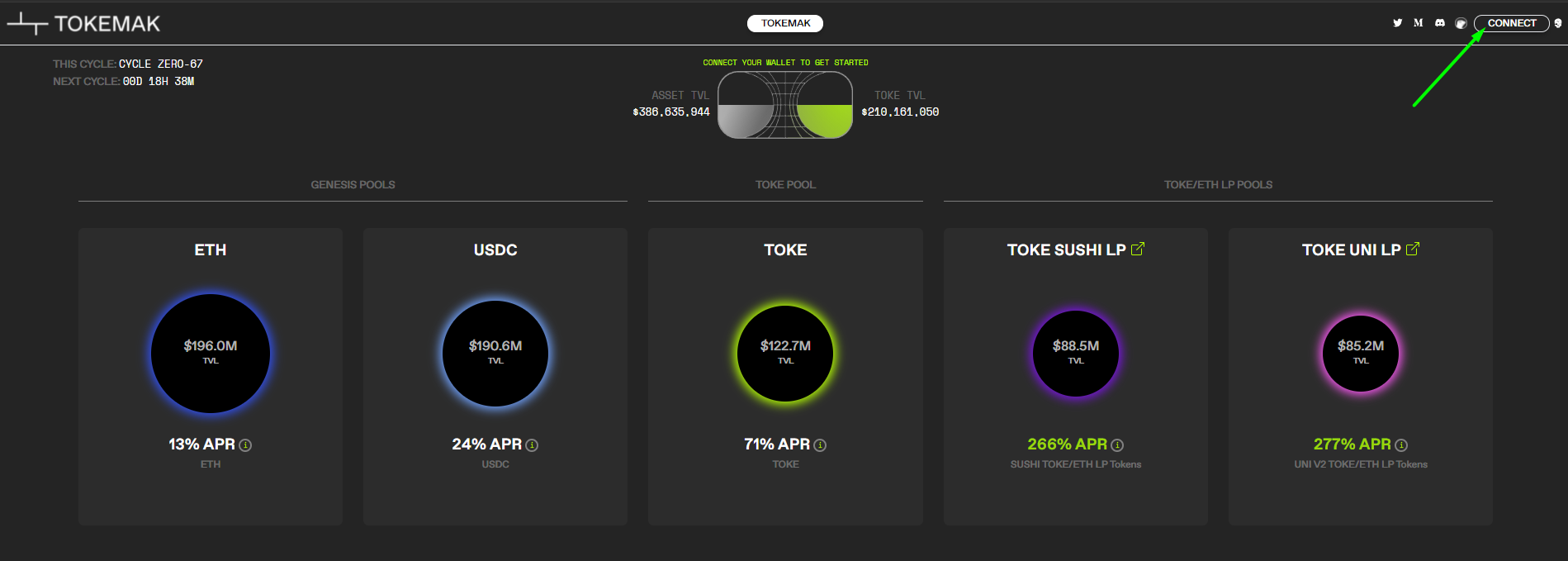Open the Medium icon link

pos(1418,23)
